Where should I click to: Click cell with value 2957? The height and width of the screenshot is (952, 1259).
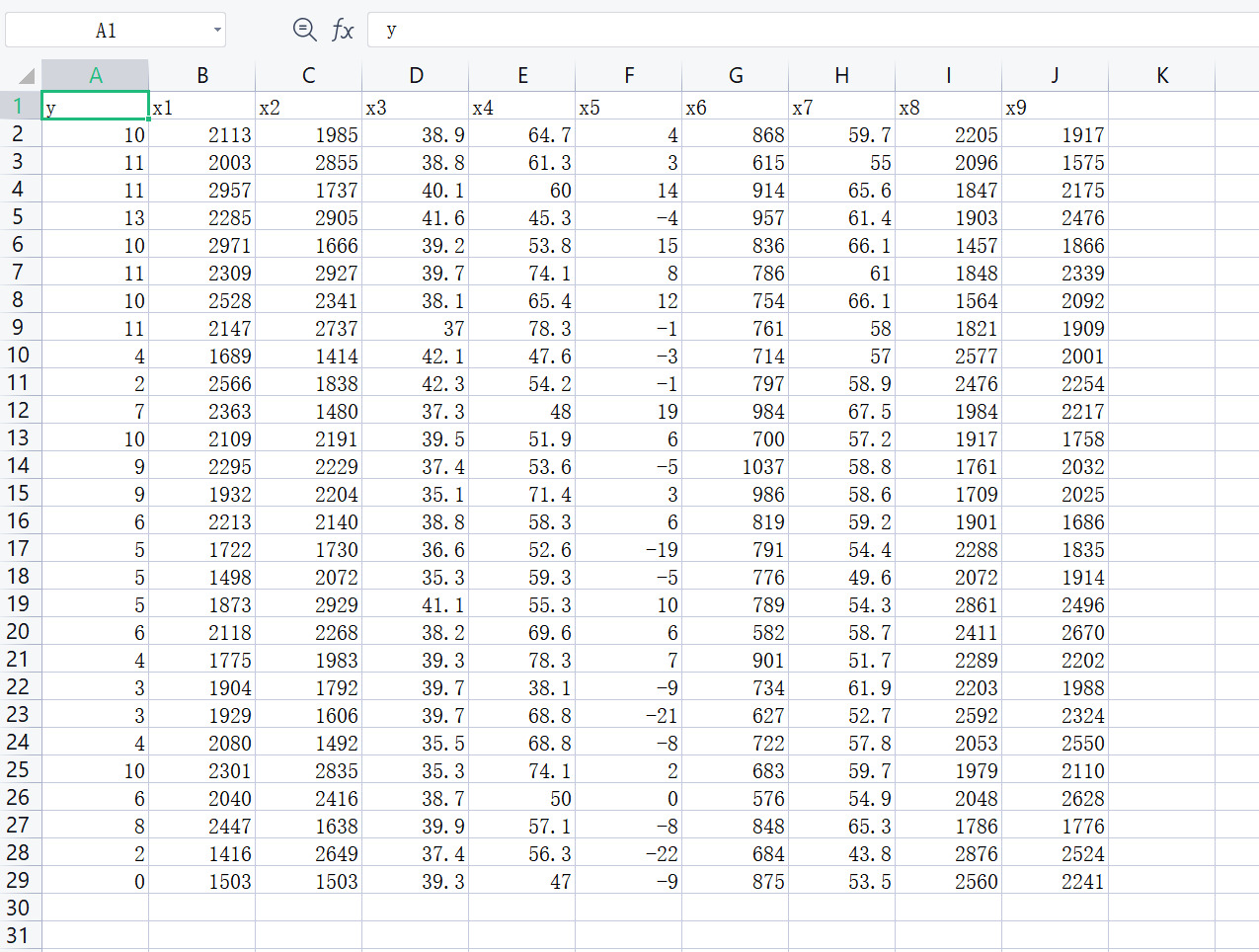click(202, 189)
